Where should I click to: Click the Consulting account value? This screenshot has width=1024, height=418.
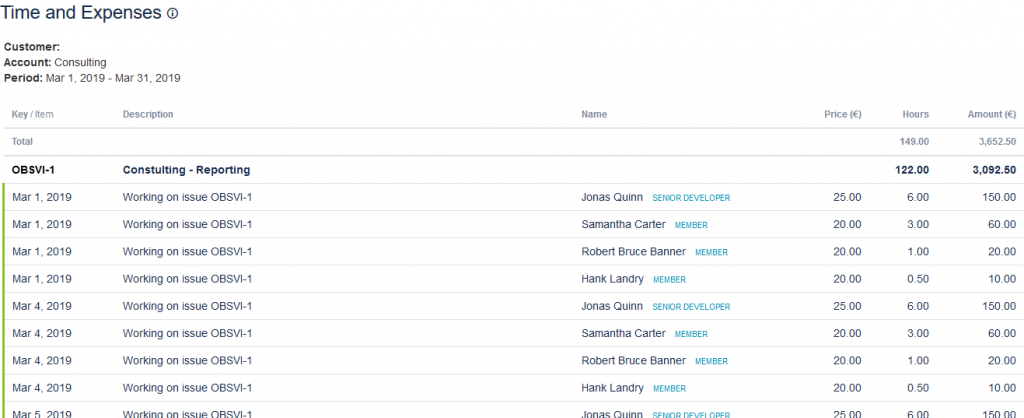80,62
